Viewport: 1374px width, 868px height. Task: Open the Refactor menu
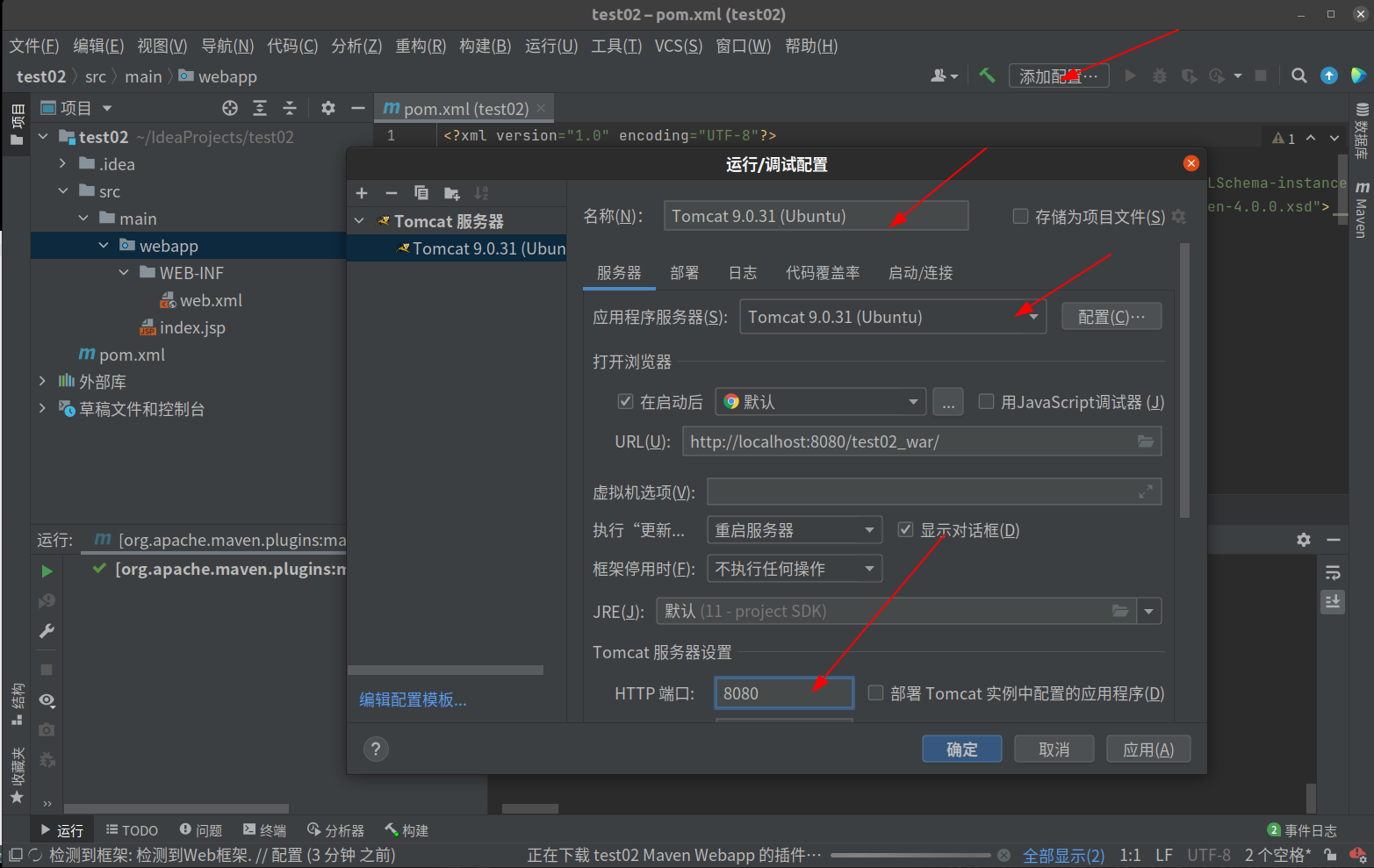(x=421, y=46)
